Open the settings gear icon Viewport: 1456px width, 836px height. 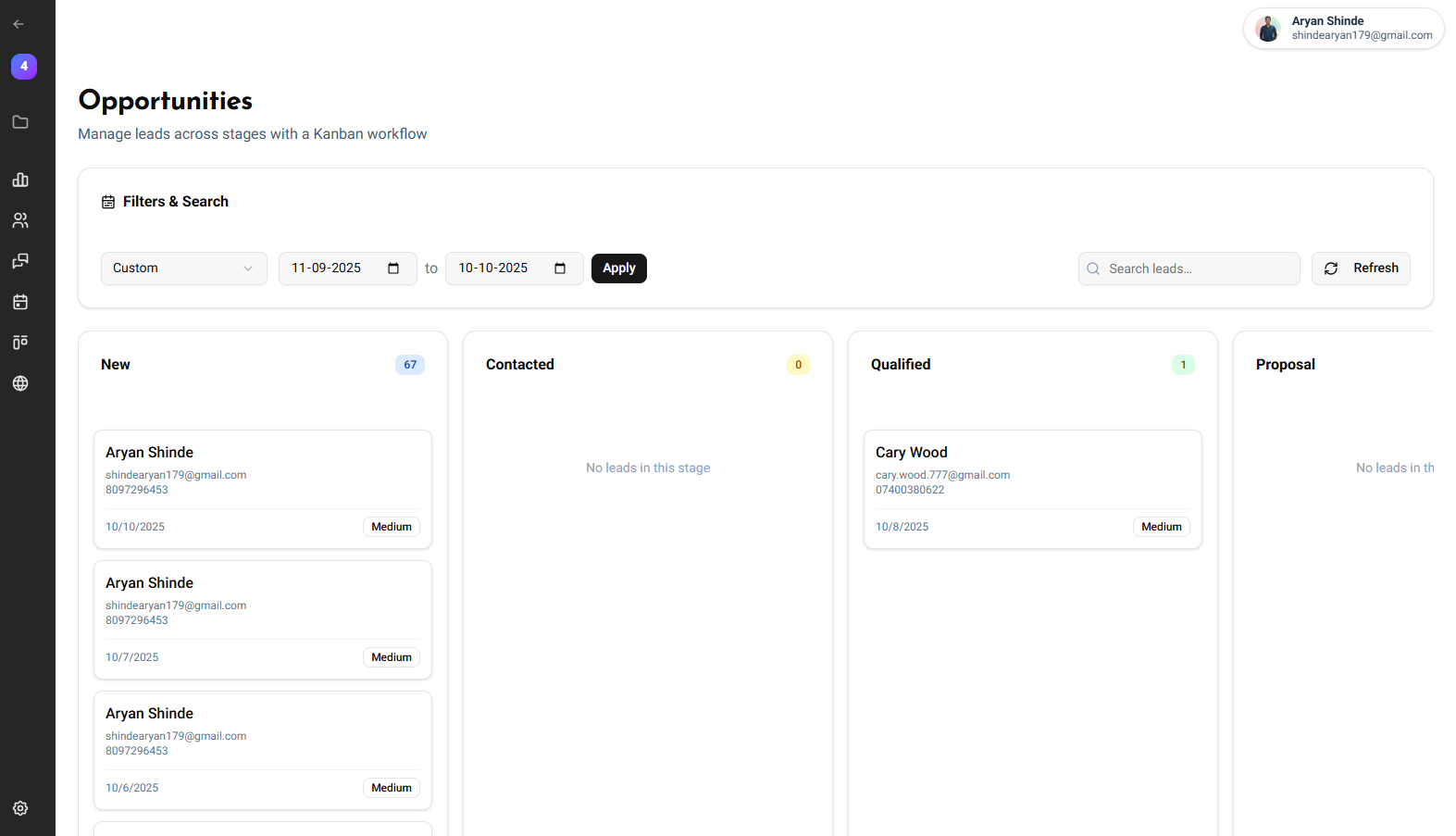tap(20, 808)
